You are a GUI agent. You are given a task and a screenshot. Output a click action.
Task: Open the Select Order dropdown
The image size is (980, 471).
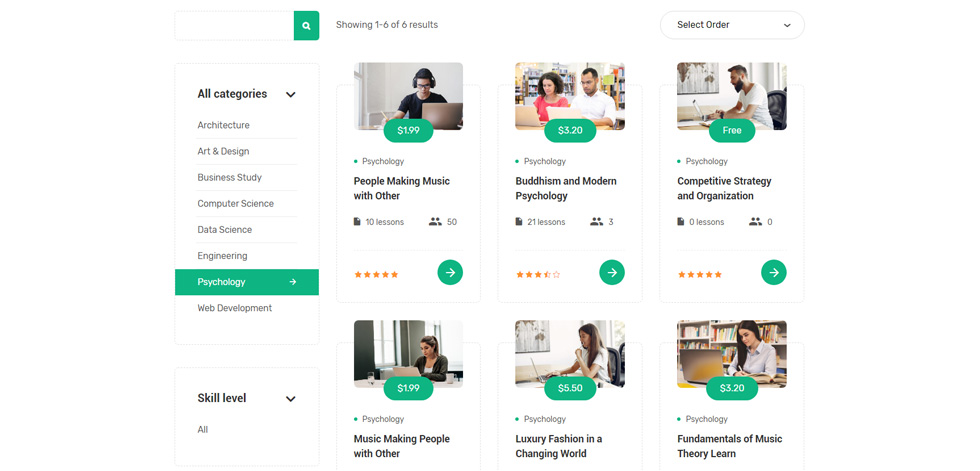pyautogui.click(x=732, y=25)
